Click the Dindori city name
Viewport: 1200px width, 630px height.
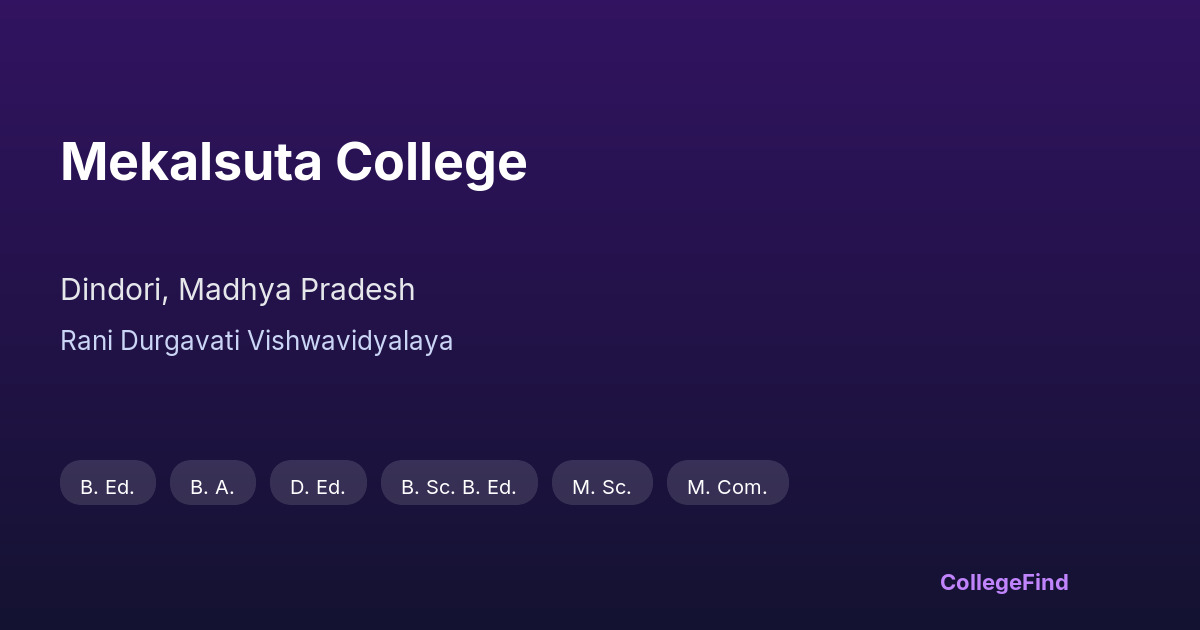tap(113, 290)
